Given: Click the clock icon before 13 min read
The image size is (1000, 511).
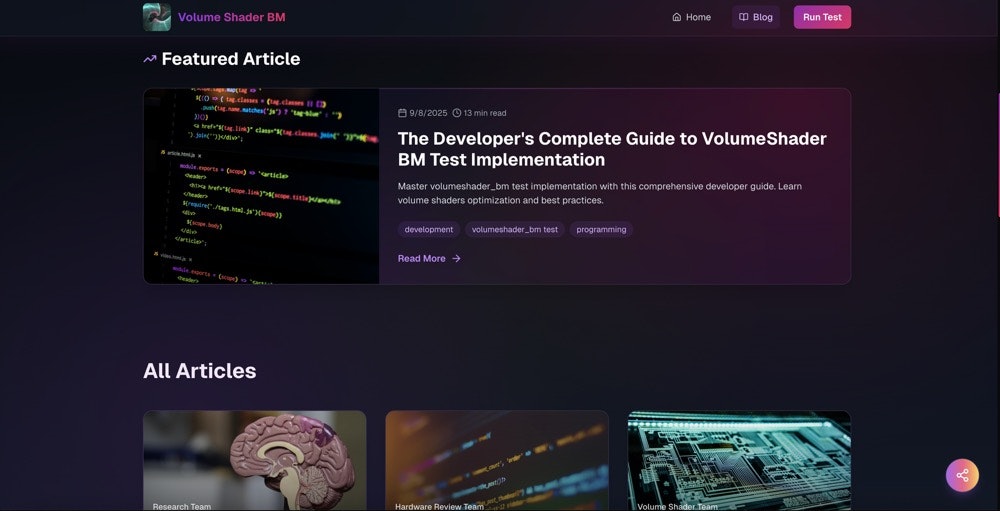Looking at the screenshot, I should point(457,113).
